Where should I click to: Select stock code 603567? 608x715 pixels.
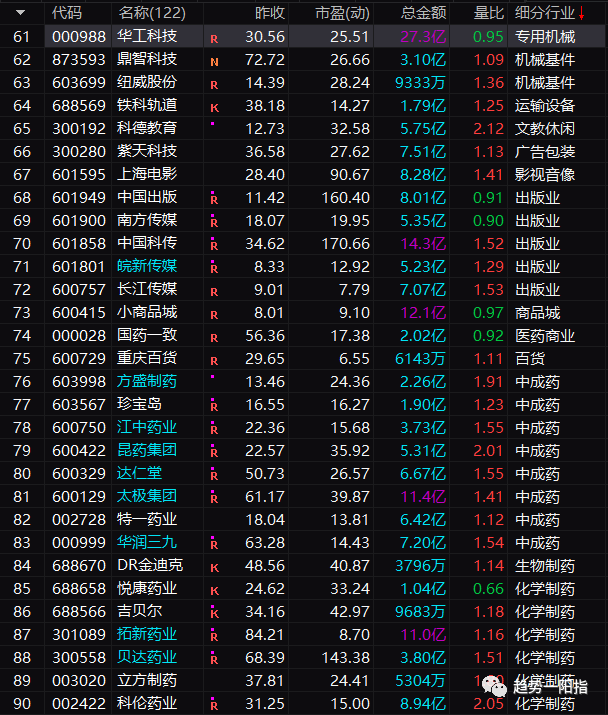coord(78,404)
